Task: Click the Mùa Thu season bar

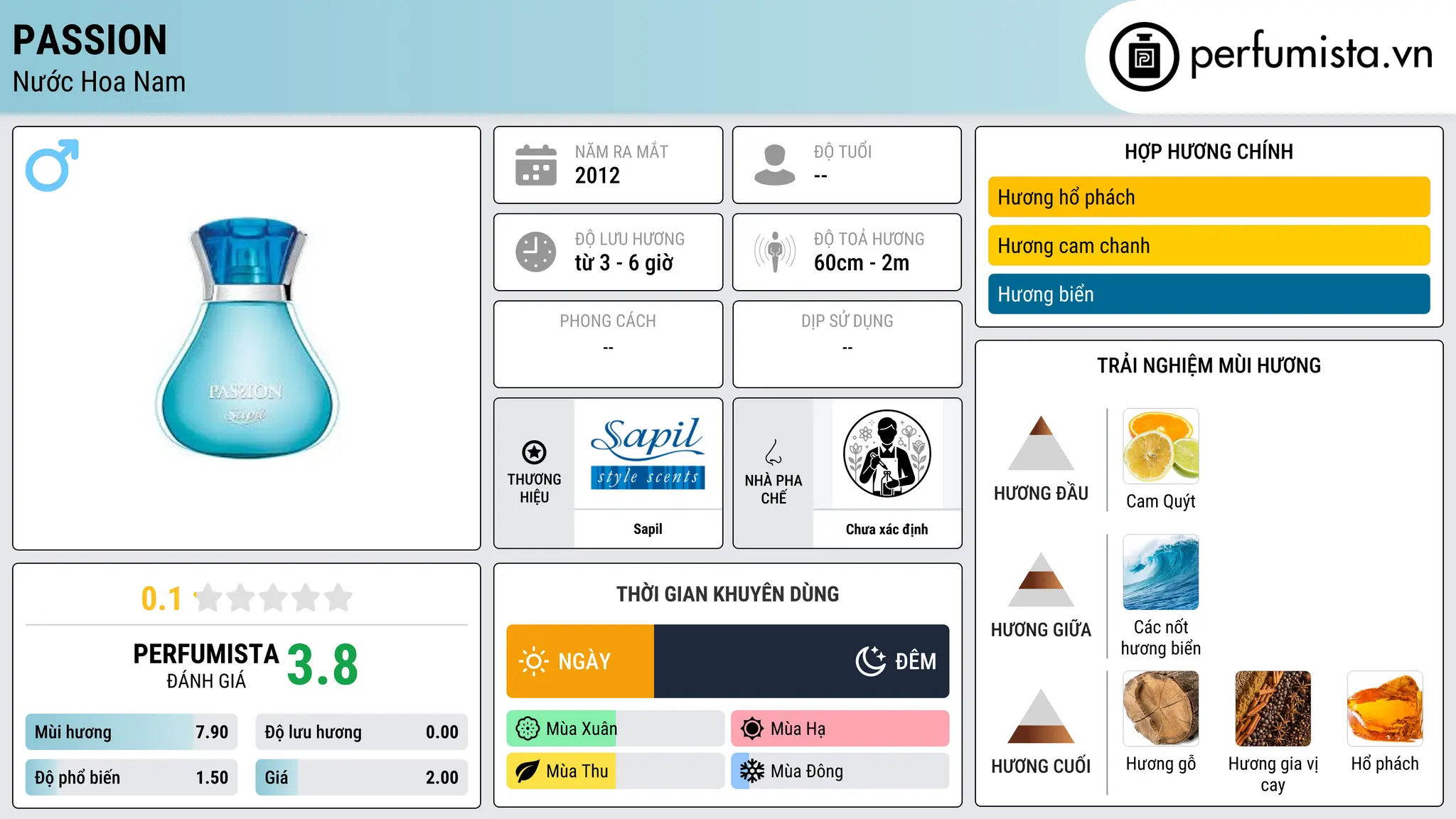Action: click(x=616, y=771)
